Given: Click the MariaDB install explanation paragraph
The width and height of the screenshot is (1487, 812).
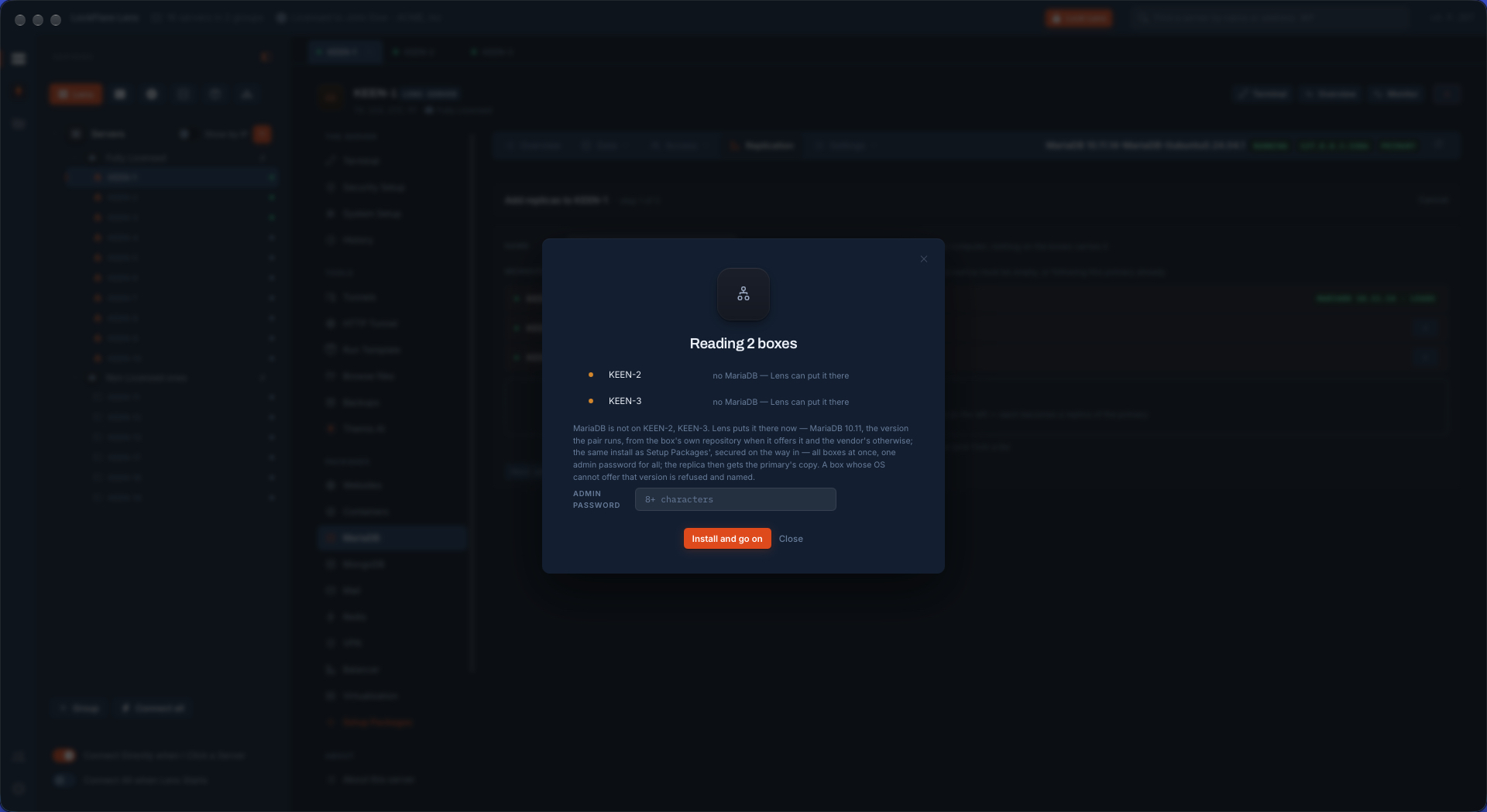Looking at the screenshot, I should [743, 453].
